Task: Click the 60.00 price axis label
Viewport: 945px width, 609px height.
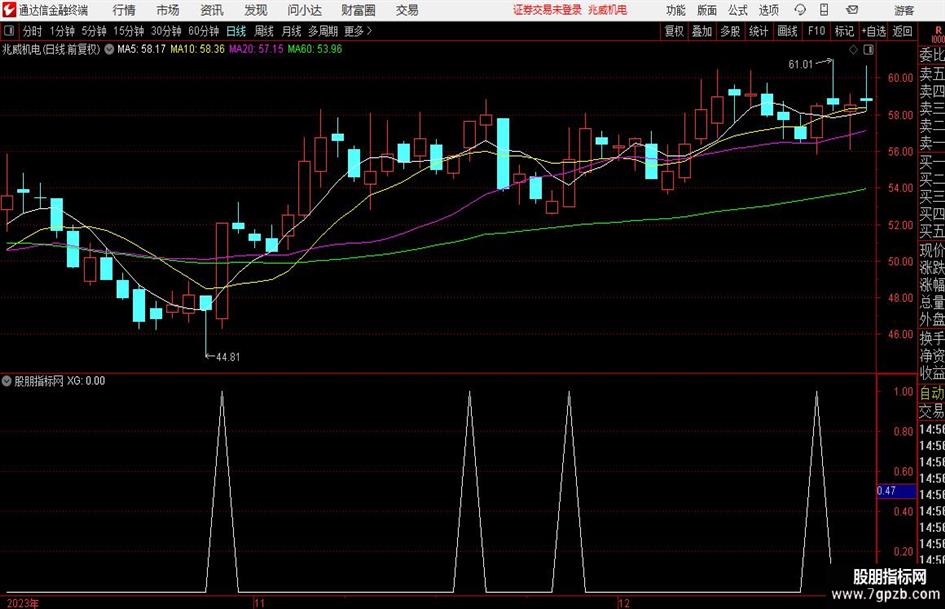Action: (900, 78)
